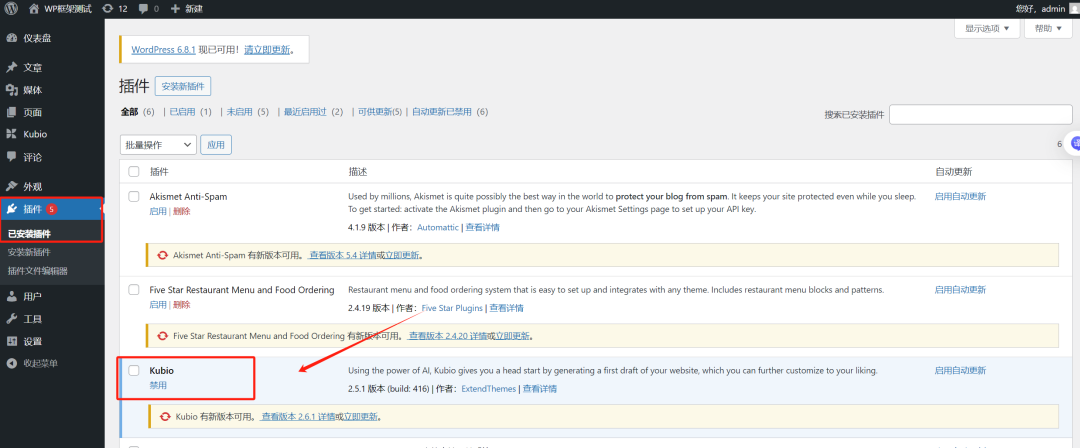The image size is (1080, 448).
Task: Select the 最近启用过 (2) filter
Action: 313,112
